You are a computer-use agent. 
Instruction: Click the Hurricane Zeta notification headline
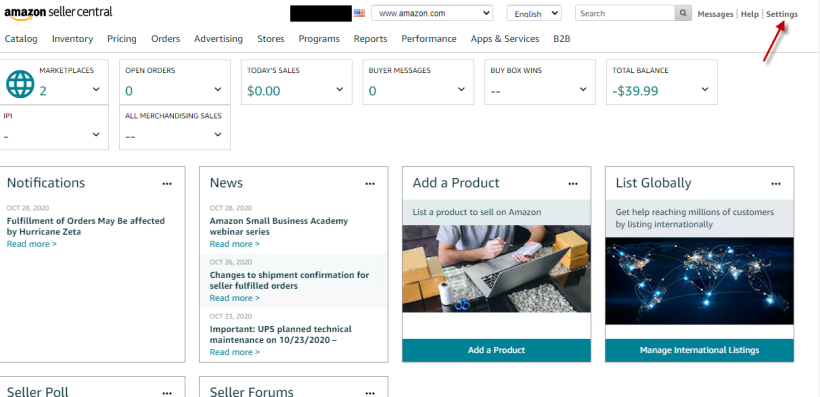pyautogui.click(x=86, y=226)
